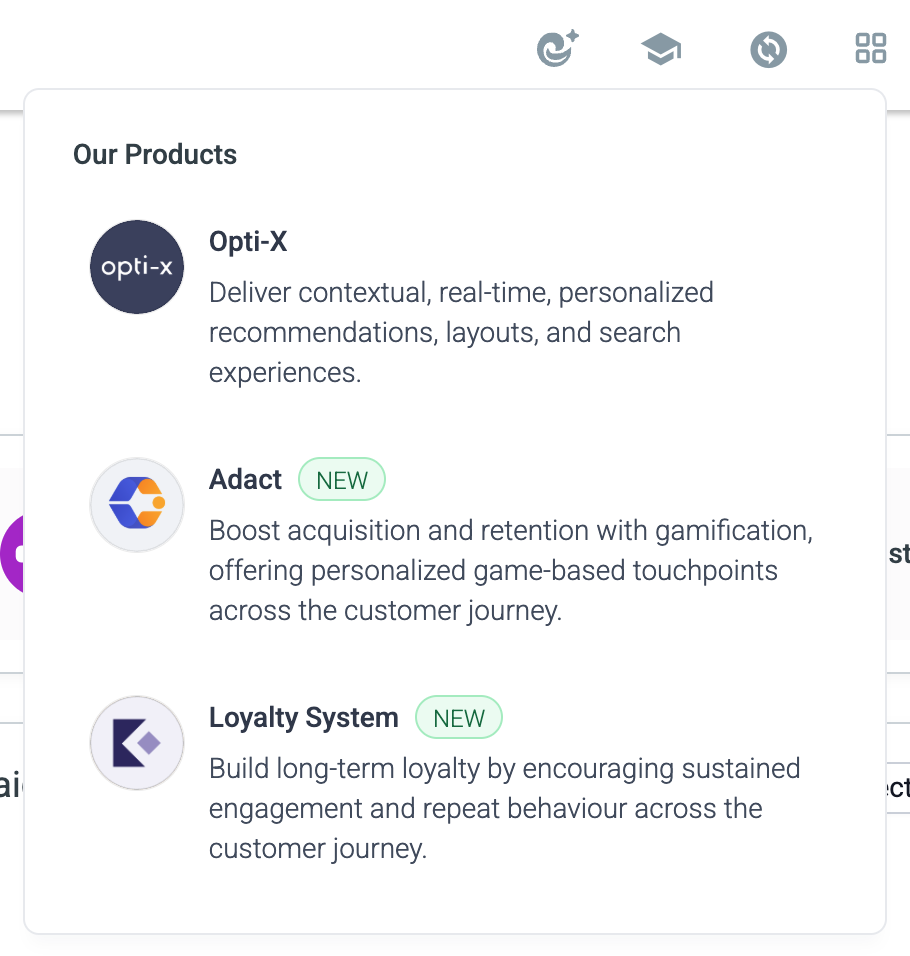Click 'touchpoints' in the Adact description
The width and height of the screenshot is (910, 956).
tap(705, 571)
